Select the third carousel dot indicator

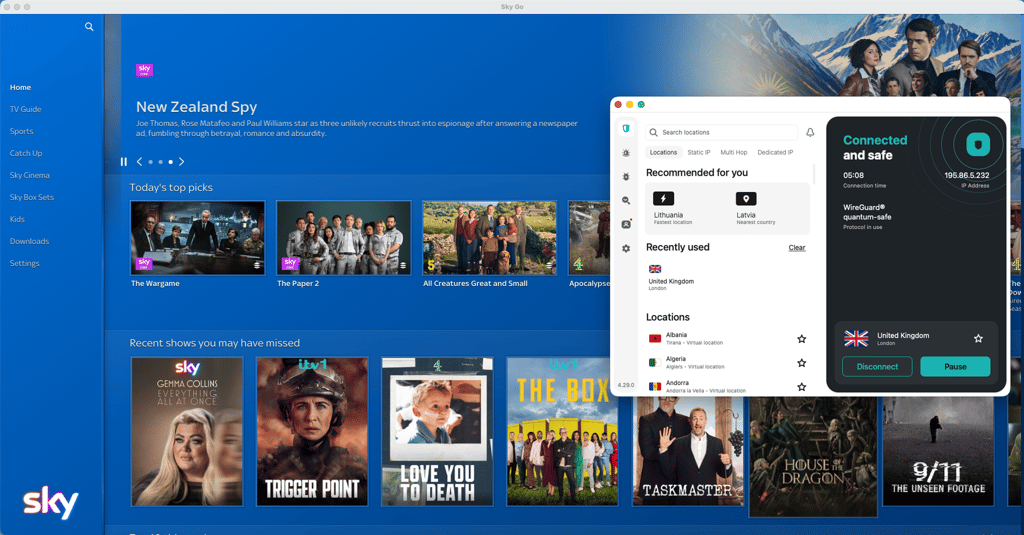pyautogui.click(x=171, y=161)
